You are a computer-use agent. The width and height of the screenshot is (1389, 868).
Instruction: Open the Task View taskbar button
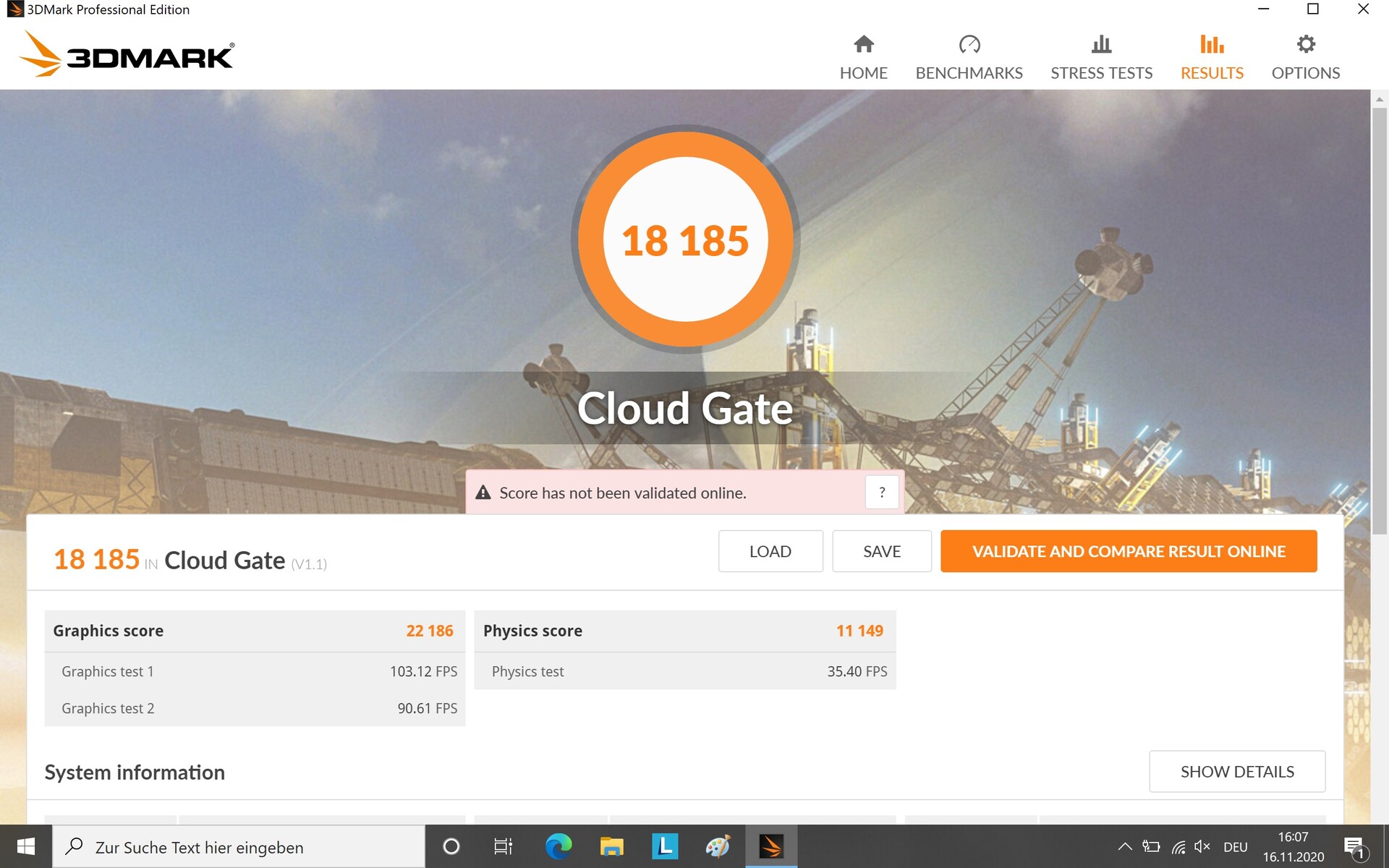pos(503,846)
